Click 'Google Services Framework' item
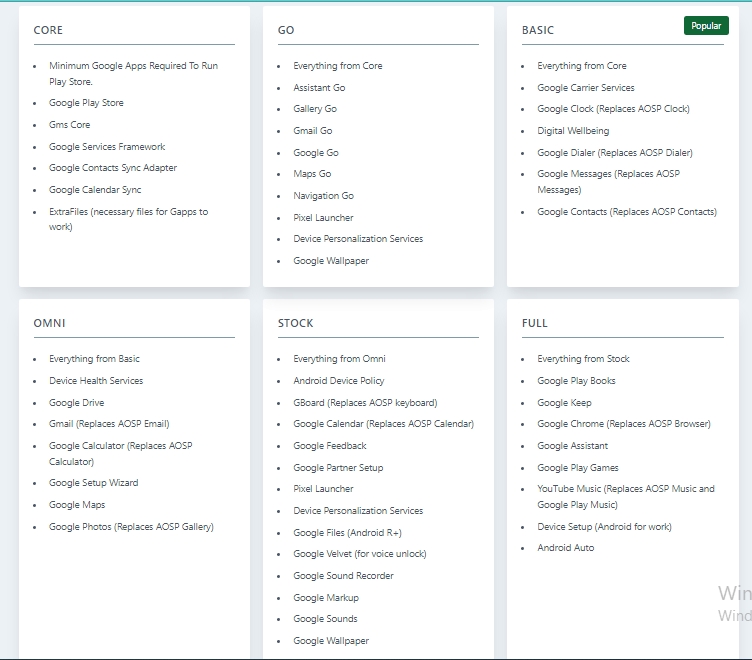 (107, 147)
